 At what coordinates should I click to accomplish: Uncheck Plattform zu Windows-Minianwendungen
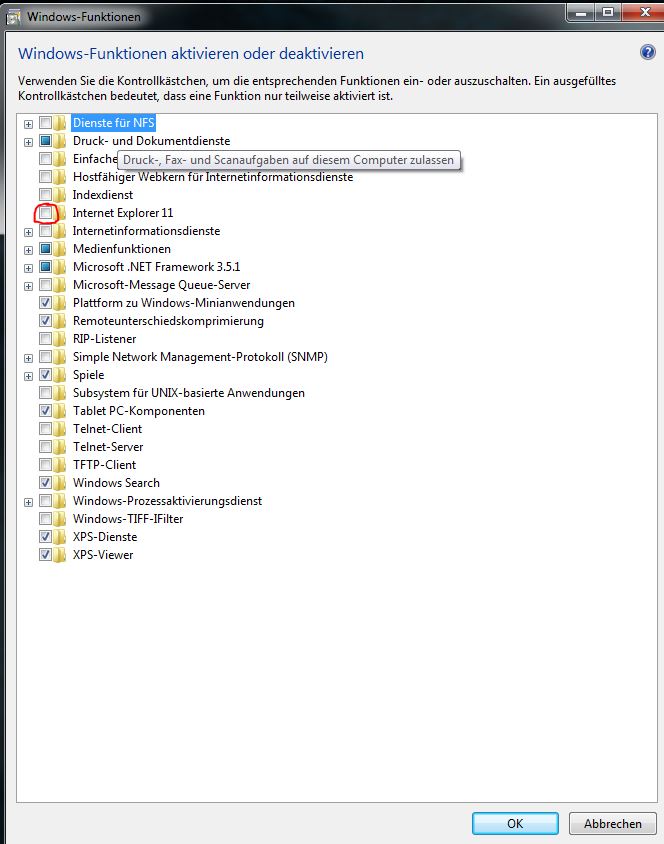click(x=46, y=303)
